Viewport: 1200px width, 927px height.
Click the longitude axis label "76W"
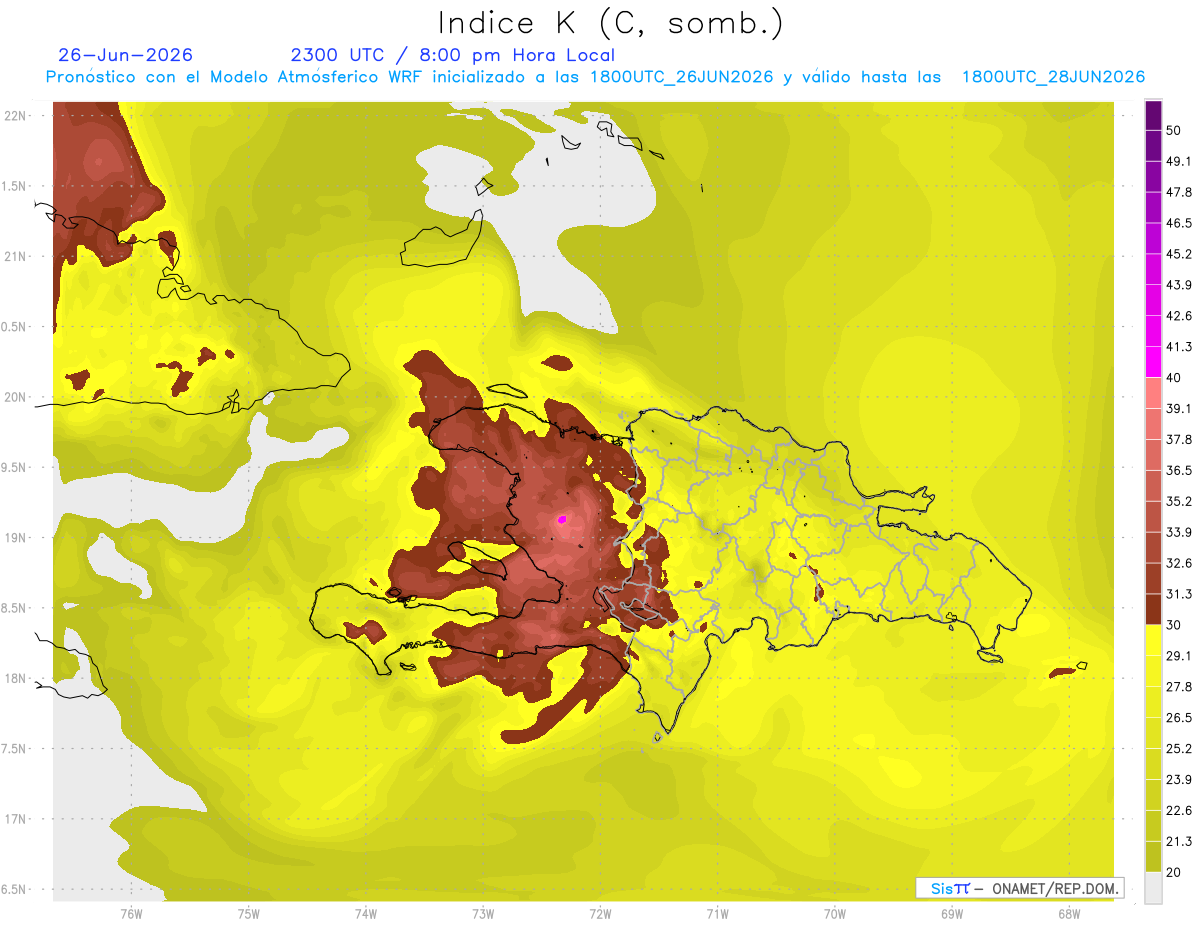[x=131, y=913]
